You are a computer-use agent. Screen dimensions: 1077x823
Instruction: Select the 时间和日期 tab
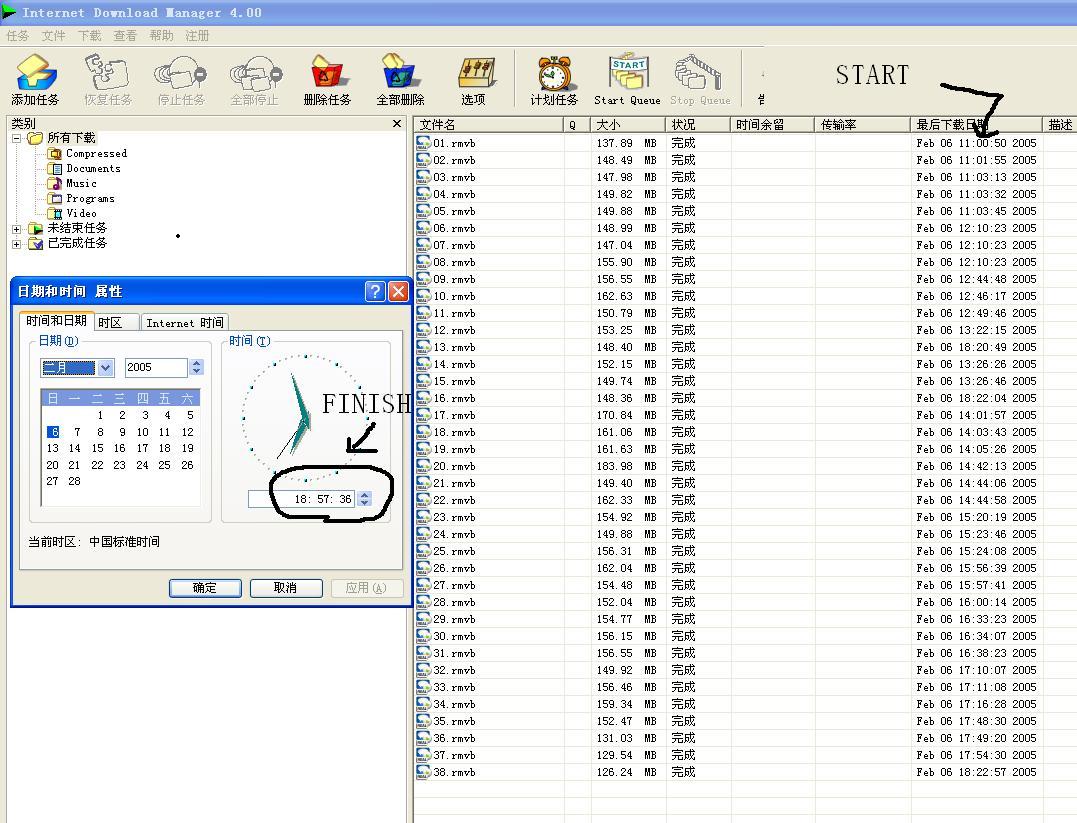[x=56, y=321]
